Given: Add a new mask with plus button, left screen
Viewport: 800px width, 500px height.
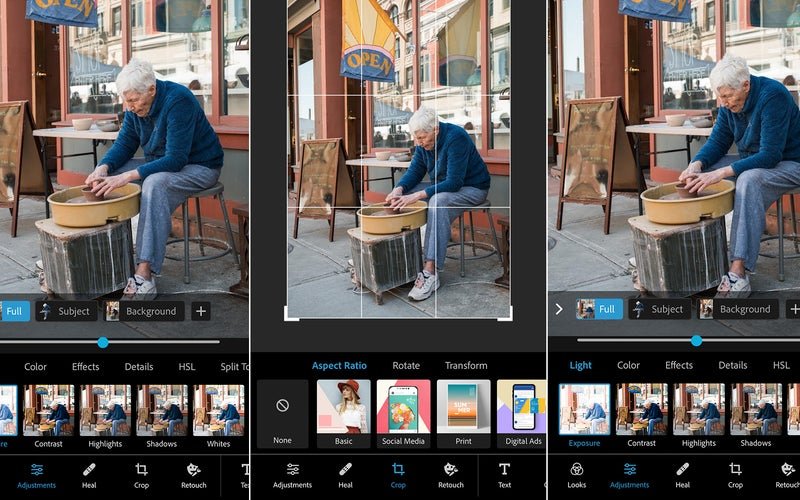Looking at the screenshot, I should tap(201, 311).
